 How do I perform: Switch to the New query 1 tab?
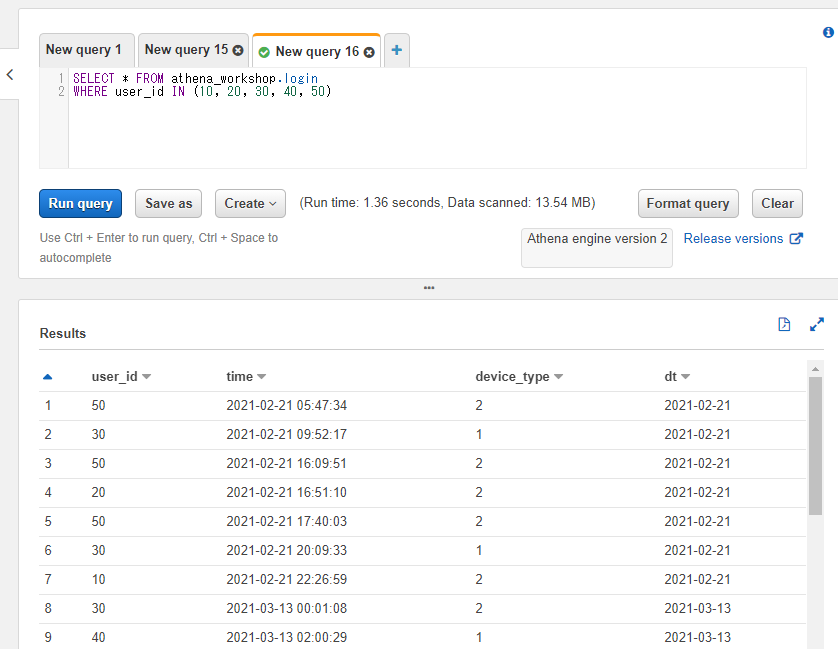[x=87, y=50]
